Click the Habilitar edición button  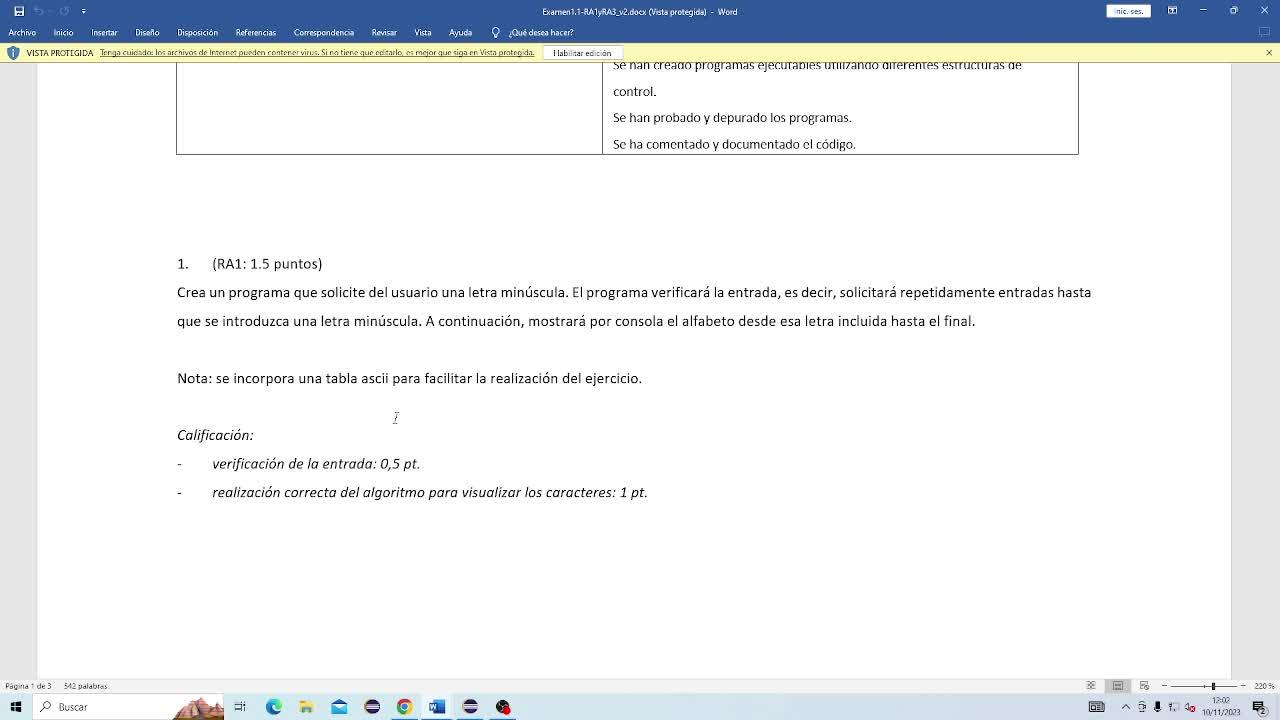[582, 53]
